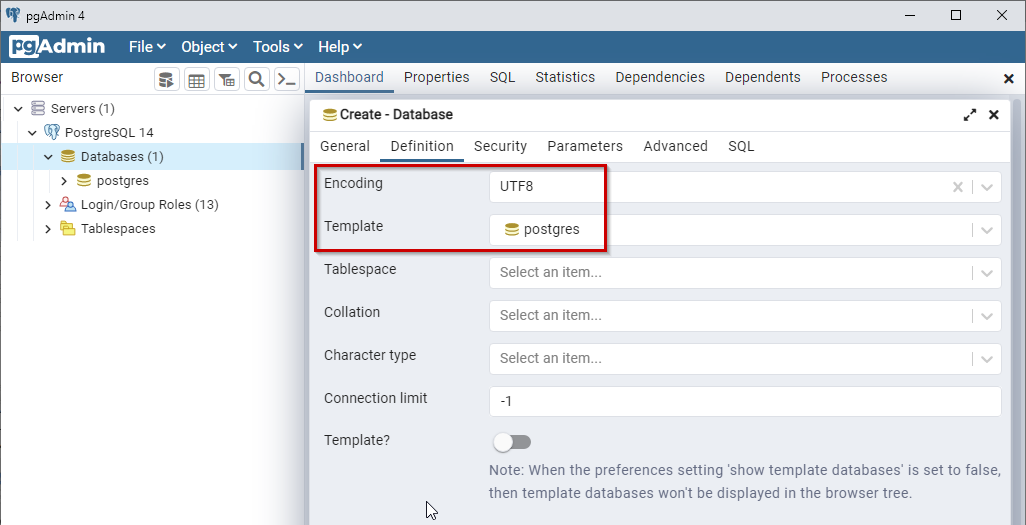Select the Servers (1) tree row

[152, 109]
